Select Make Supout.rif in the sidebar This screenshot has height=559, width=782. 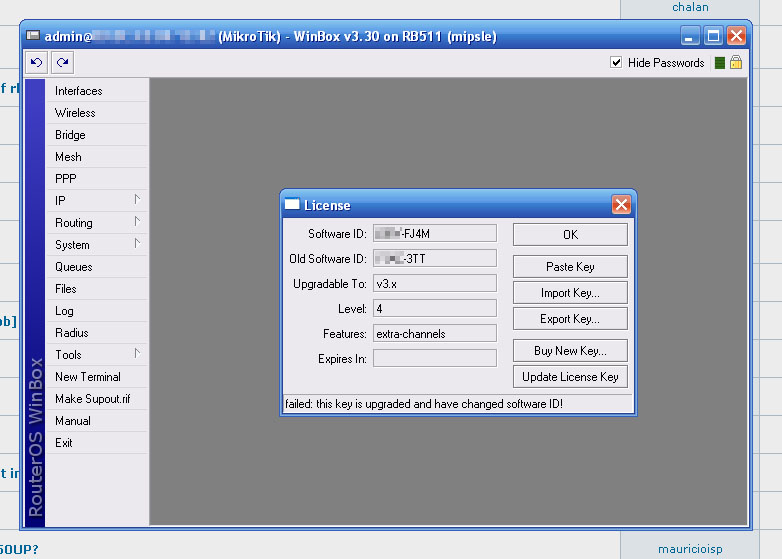pos(97,398)
